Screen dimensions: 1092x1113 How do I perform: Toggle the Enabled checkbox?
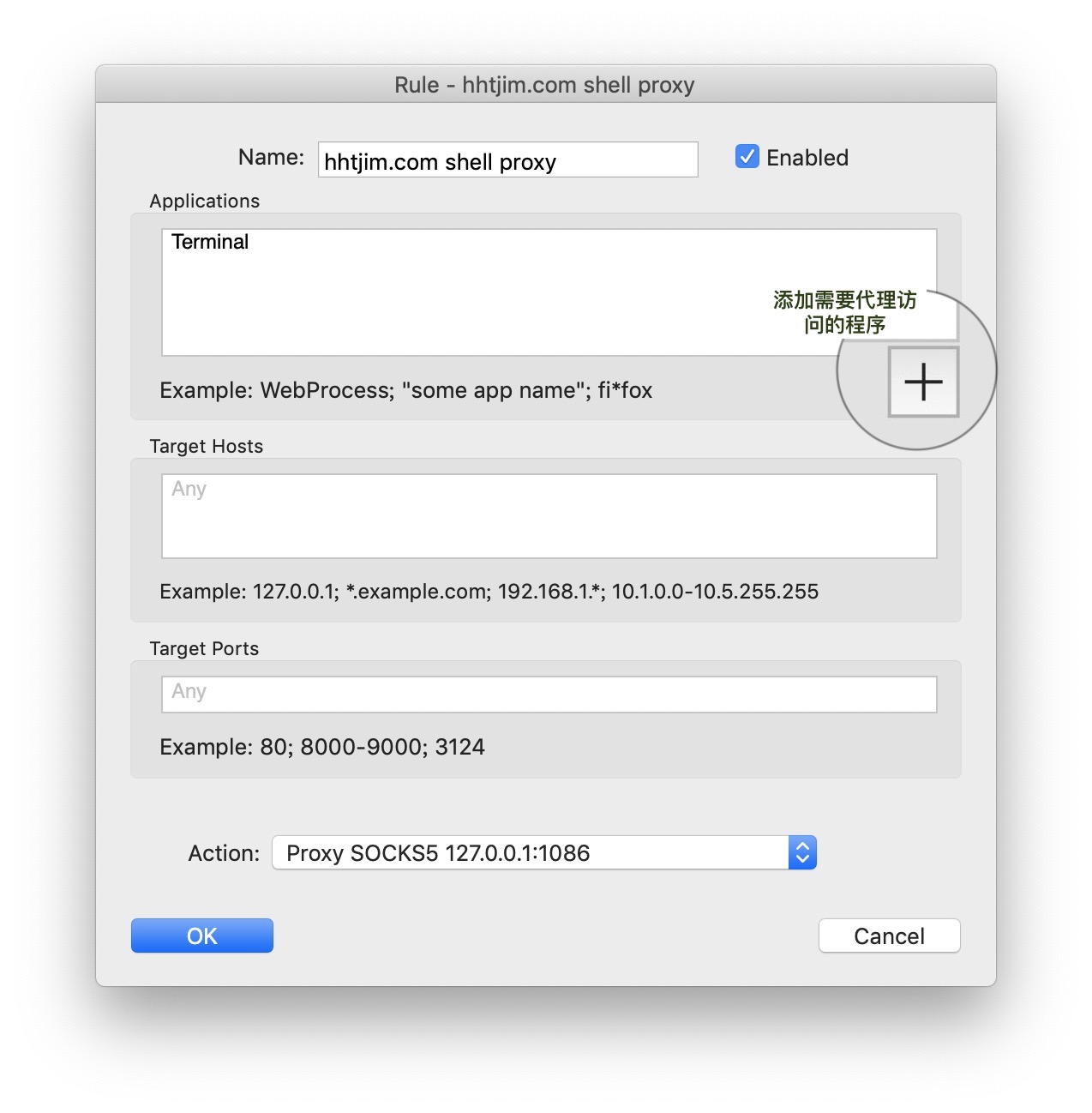(747, 157)
